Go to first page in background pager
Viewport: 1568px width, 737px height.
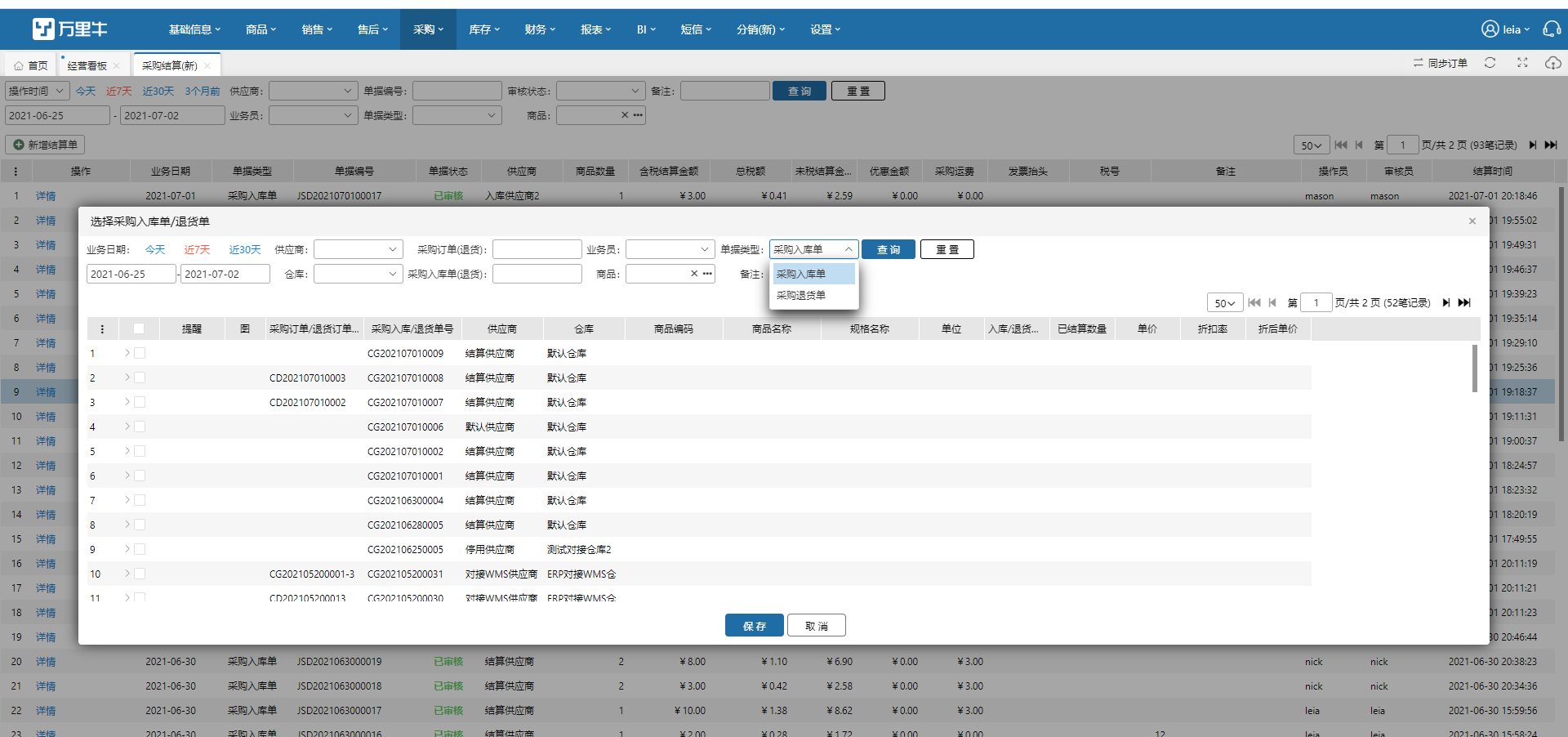tap(1341, 145)
